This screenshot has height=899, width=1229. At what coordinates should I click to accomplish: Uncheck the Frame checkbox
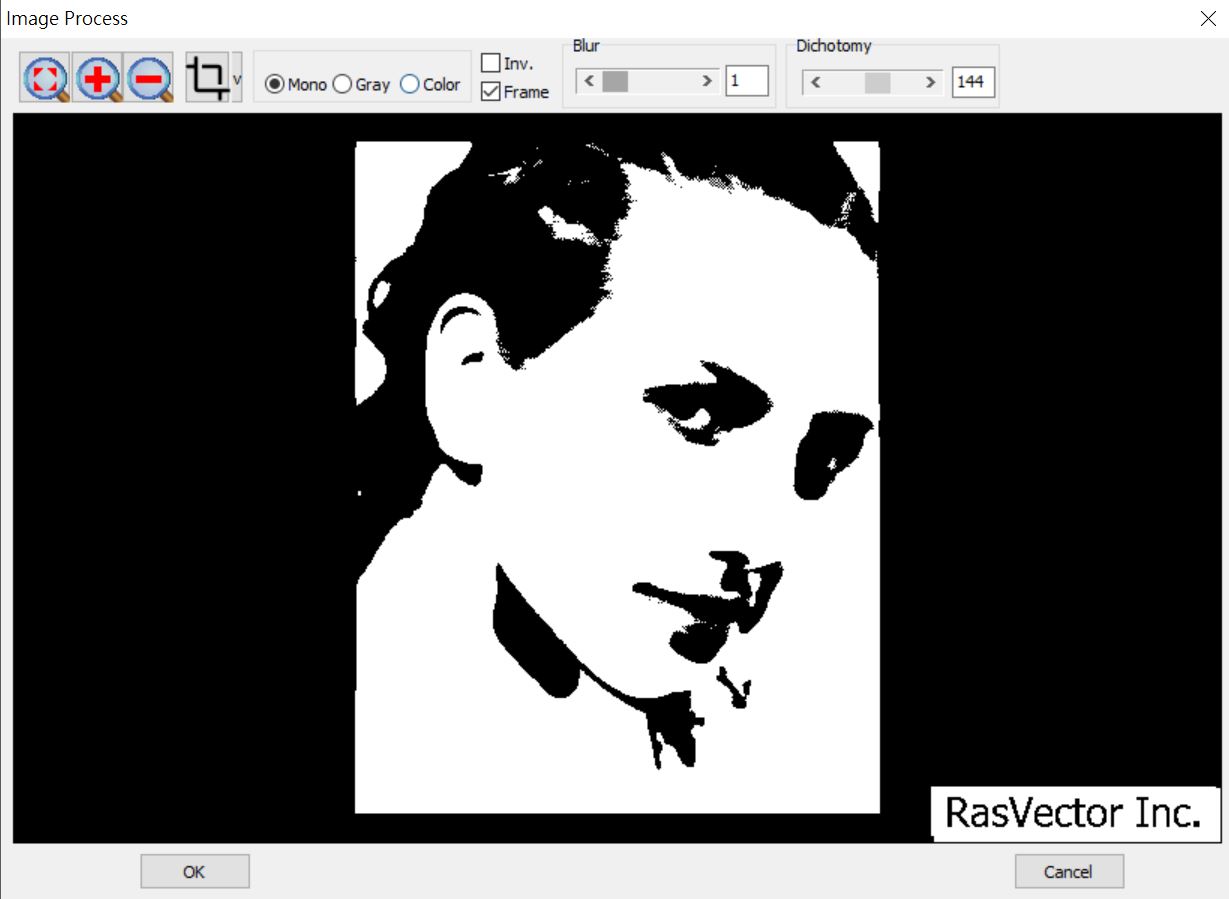490,91
